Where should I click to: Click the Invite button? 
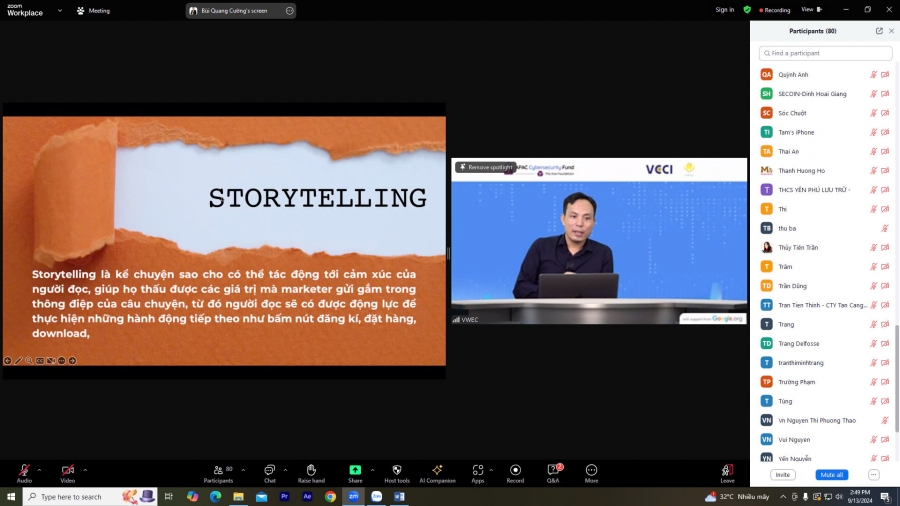tap(782, 475)
